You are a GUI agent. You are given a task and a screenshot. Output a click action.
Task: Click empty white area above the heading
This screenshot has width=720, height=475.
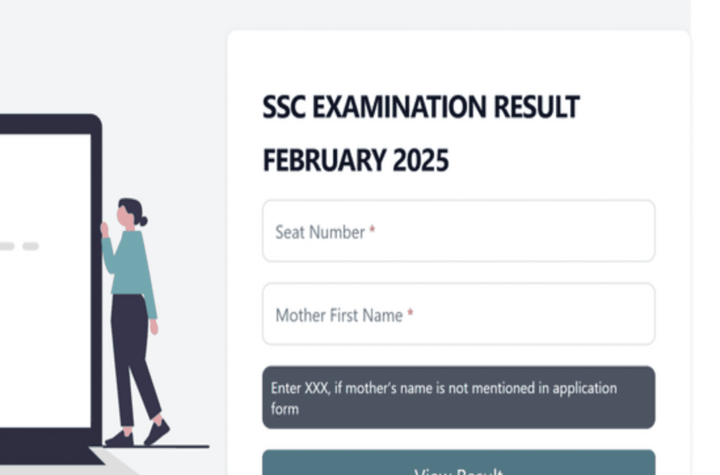point(458,60)
